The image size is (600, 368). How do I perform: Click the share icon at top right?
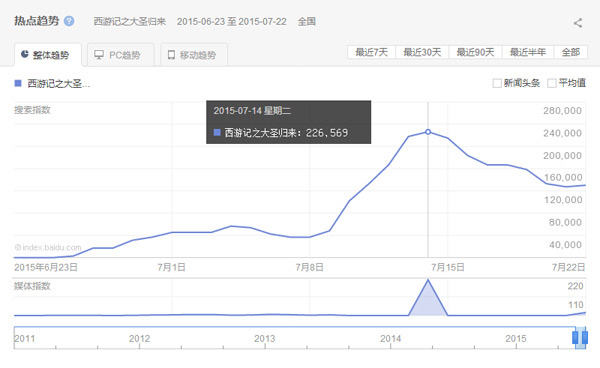coord(578,23)
